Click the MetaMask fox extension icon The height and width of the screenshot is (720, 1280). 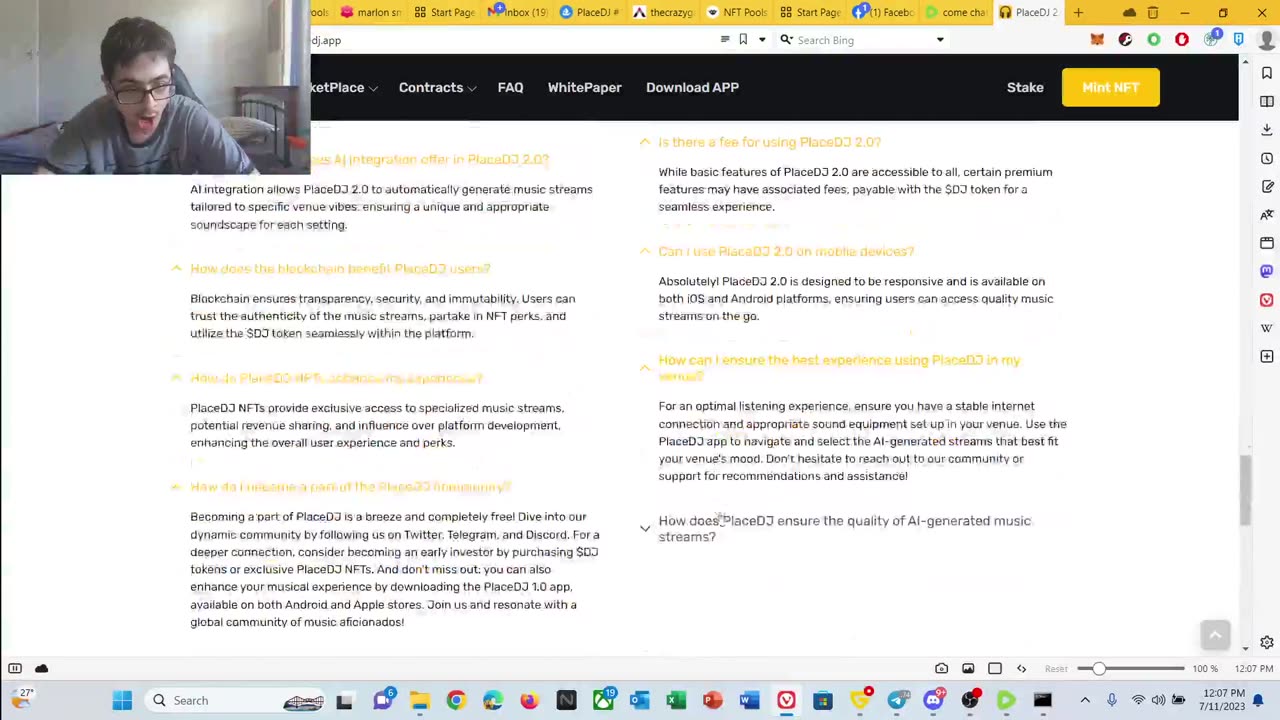(1097, 40)
